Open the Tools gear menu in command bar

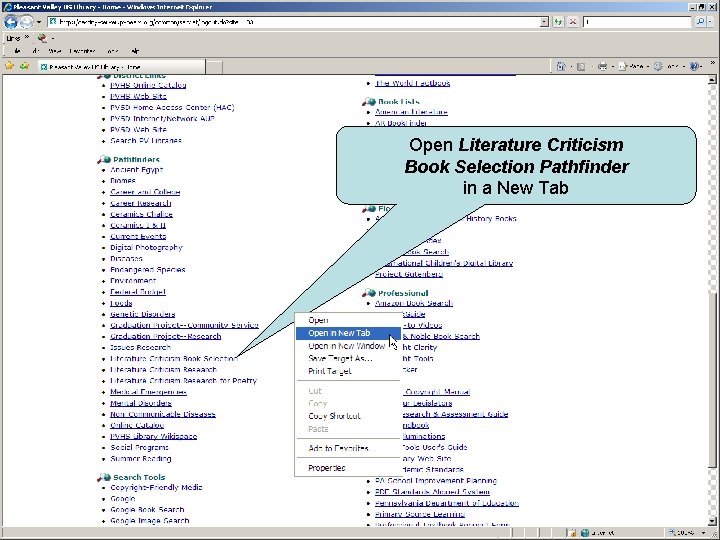click(x=668, y=67)
